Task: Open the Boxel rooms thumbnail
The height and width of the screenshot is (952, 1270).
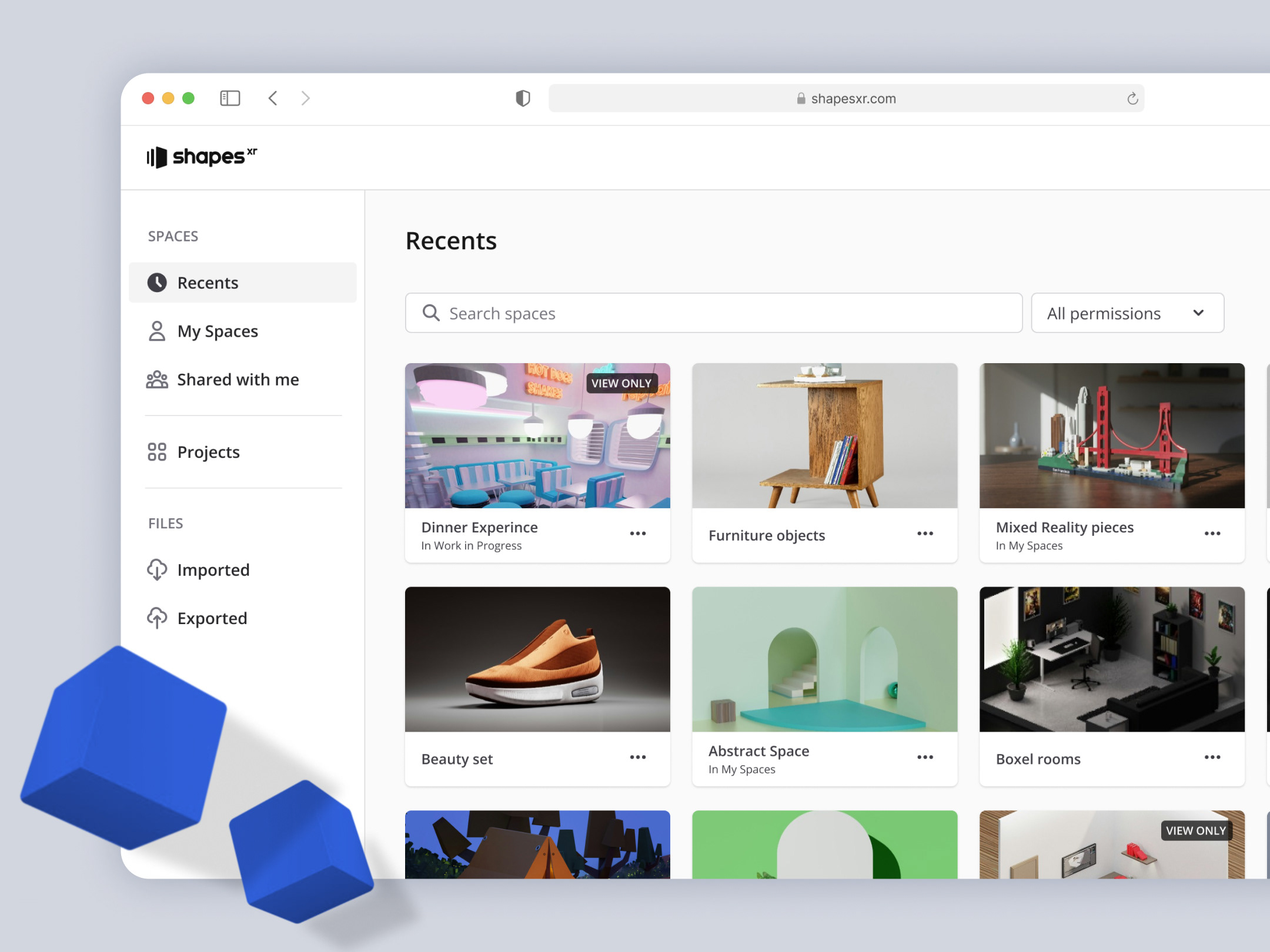Action: click(1112, 659)
